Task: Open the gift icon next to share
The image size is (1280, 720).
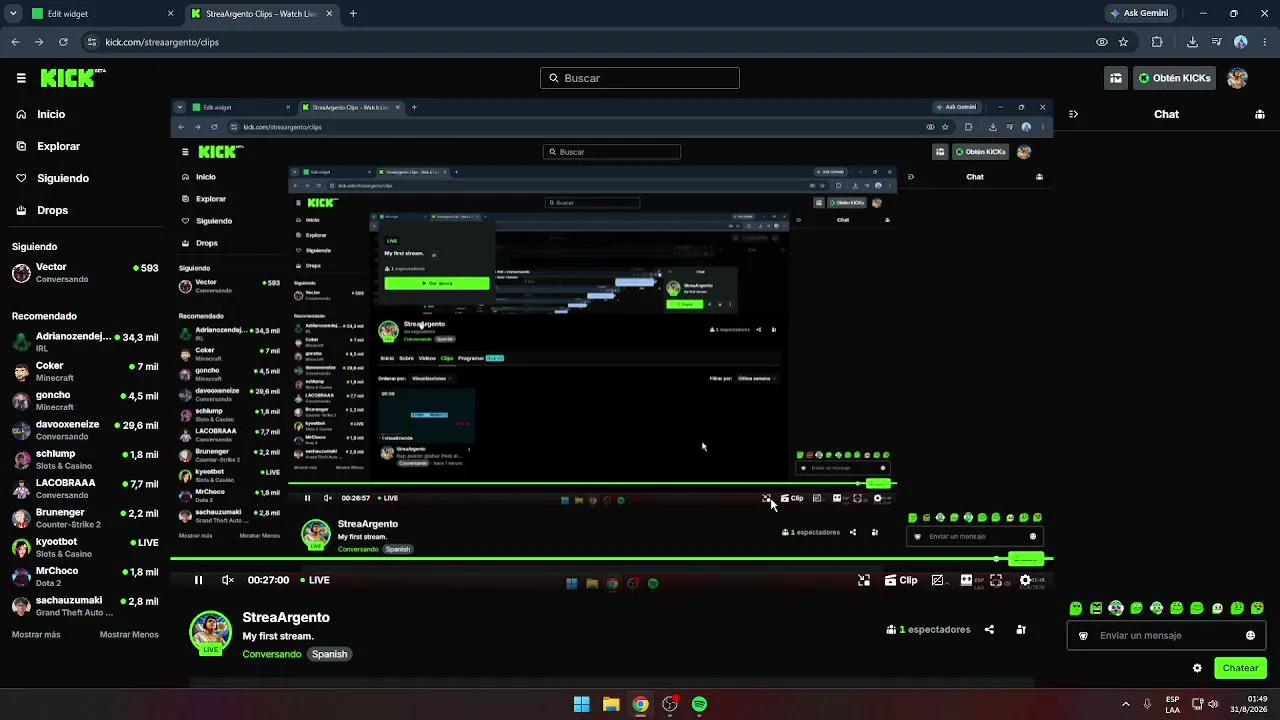Action: pos(1021,630)
